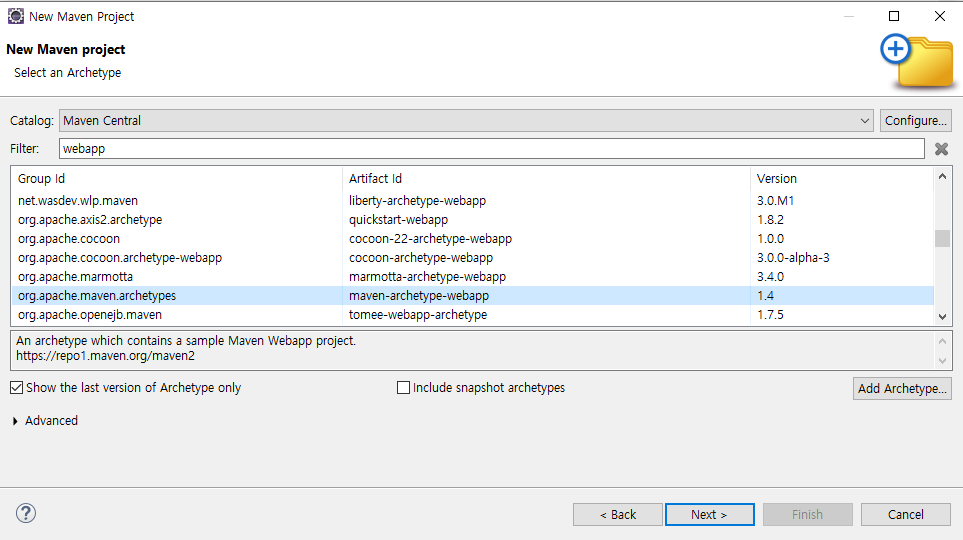
Task: Click version 3.0.0-alpha-3 cell
Action: (x=793, y=258)
